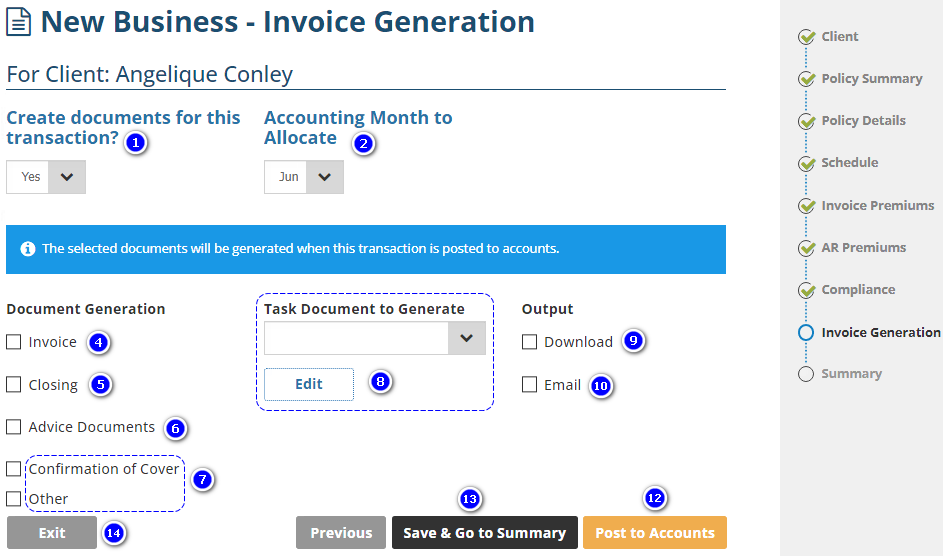Click the Summary step circle icon

[x=806, y=374]
